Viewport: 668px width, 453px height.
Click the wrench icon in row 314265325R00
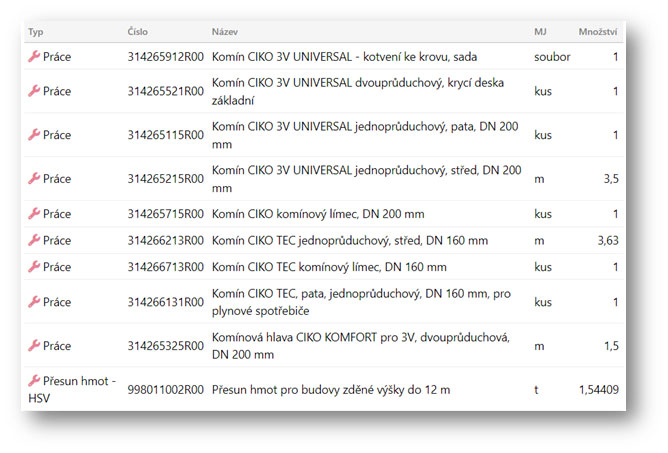(x=34, y=345)
